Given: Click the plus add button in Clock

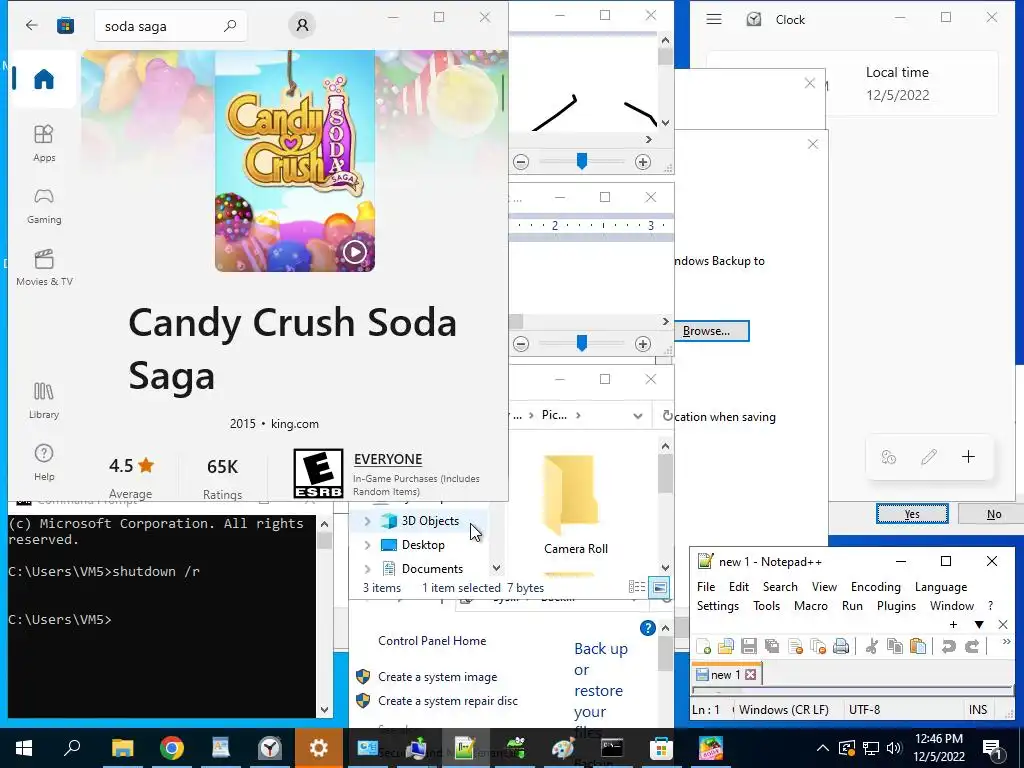Looking at the screenshot, I should pyautogui.click(x=968, y=456).
